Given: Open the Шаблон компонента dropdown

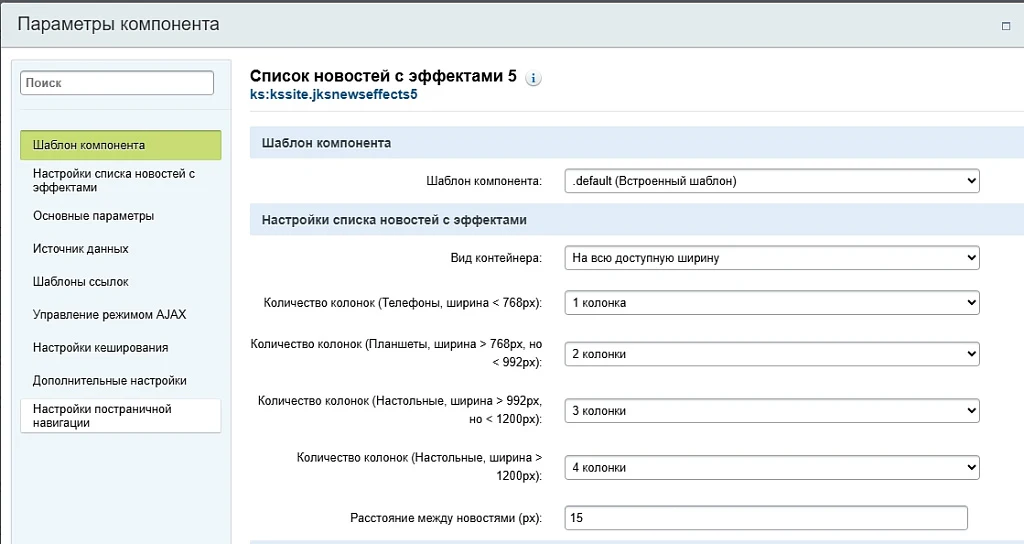Looking at the screenshot, I should pos(771,181).
